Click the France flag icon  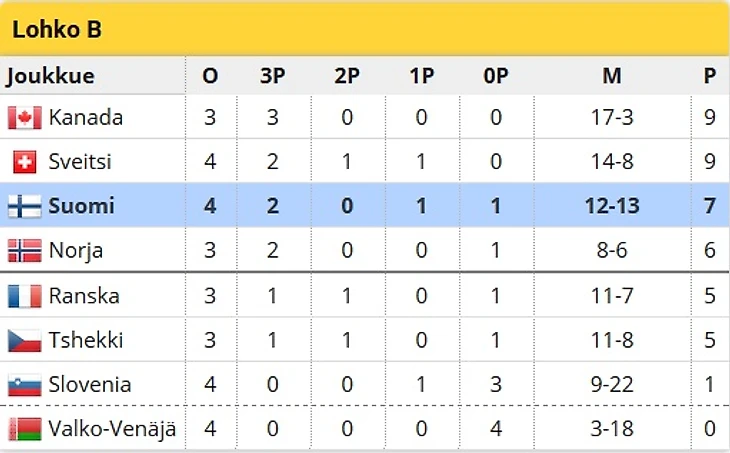click(24, 296)
